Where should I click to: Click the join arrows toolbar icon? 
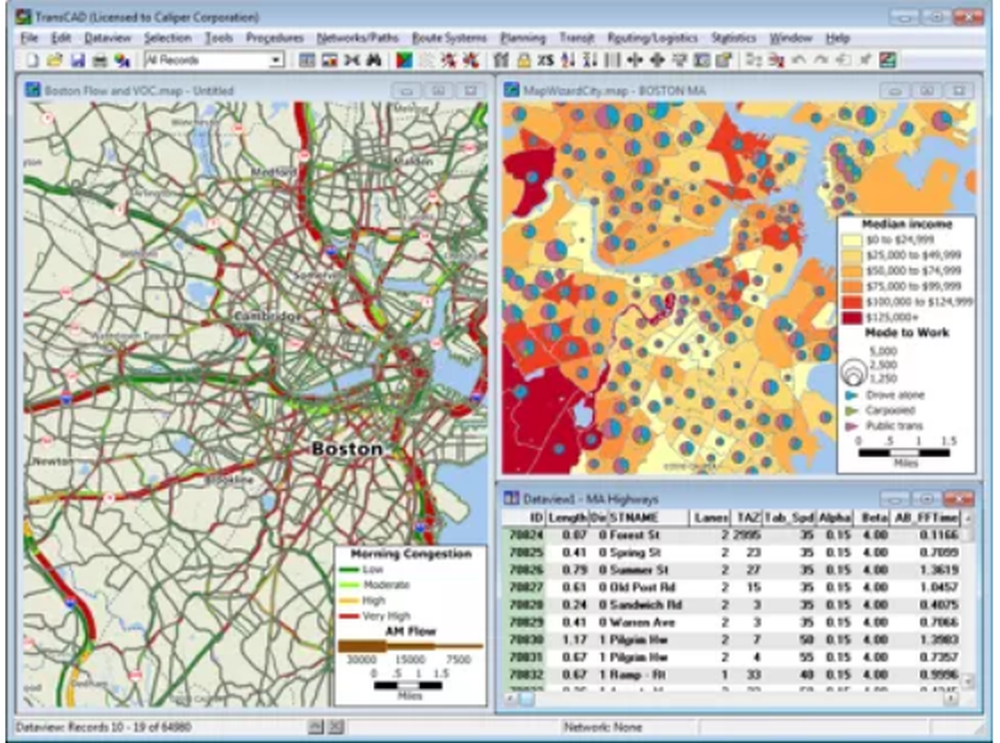(x=352, y=61)
